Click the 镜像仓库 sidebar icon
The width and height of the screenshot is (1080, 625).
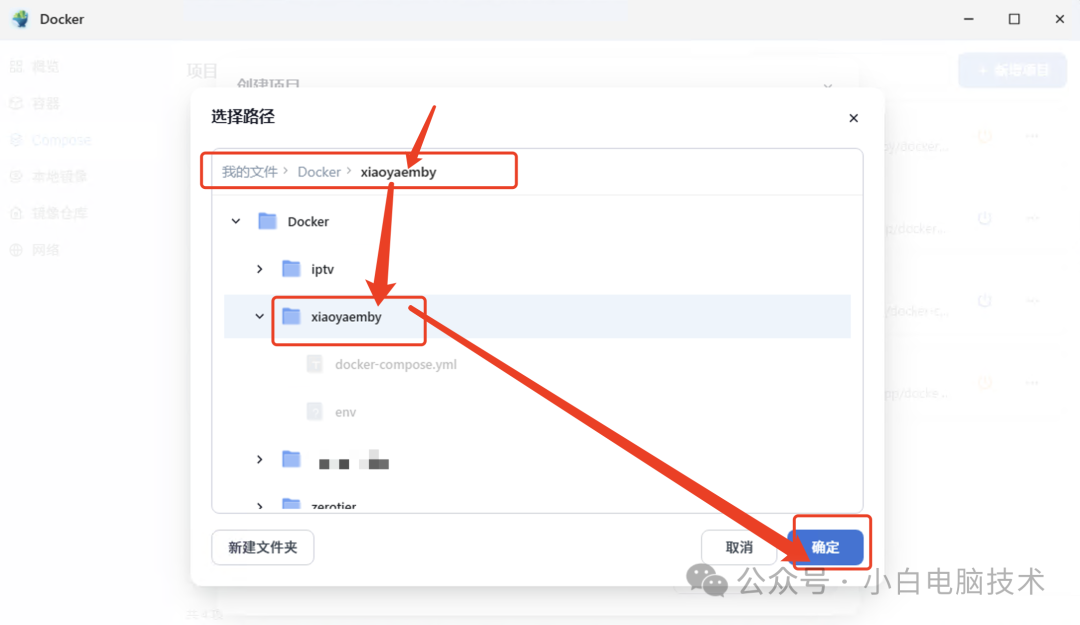[x=16, y=213]
